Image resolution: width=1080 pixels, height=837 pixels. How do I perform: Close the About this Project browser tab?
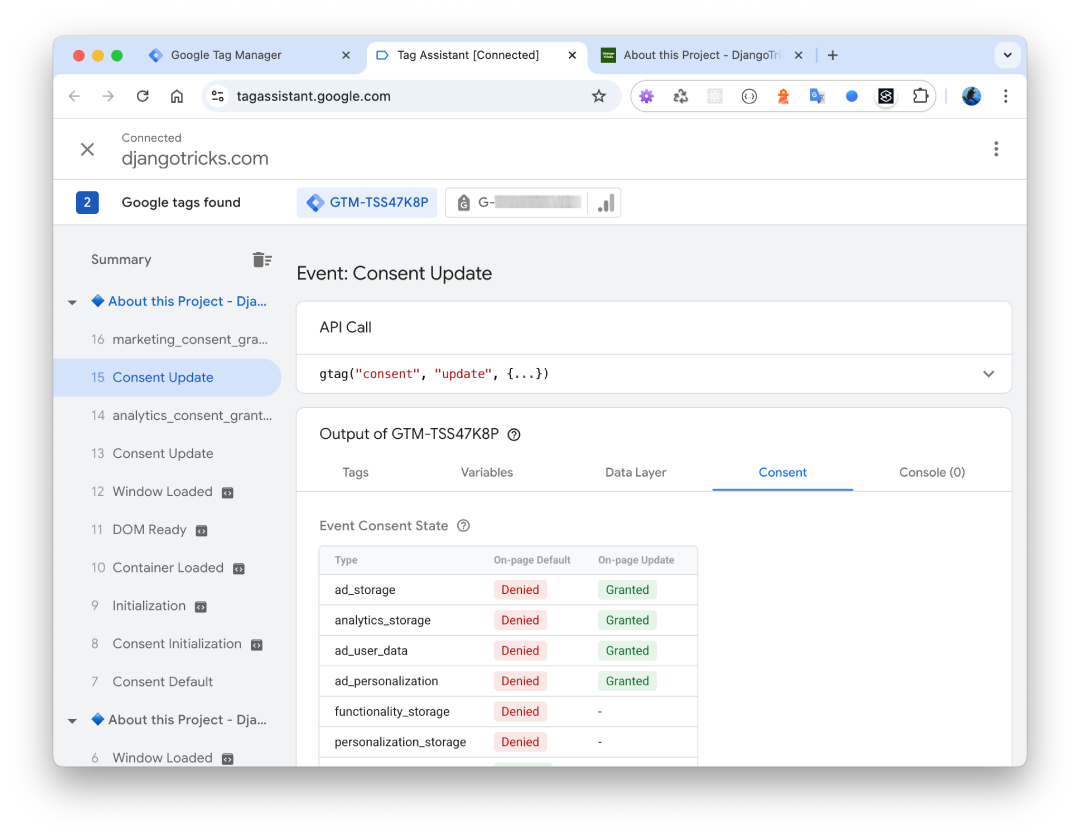(x=798, y=55)
